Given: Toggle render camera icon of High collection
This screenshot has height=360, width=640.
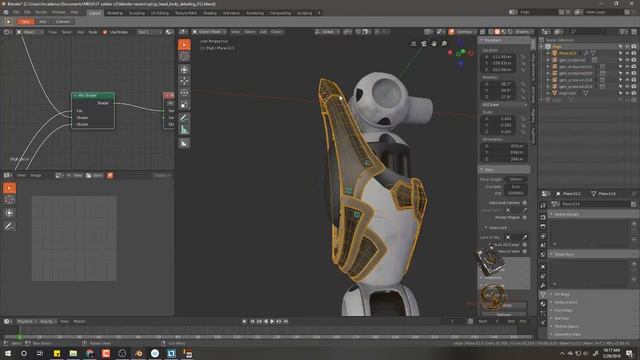Looking at the screenshot, I should tap(633, 47).
